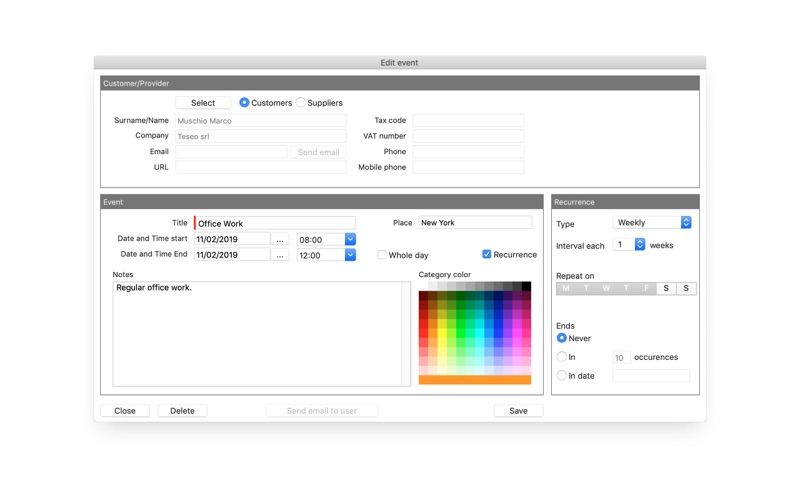Enable the Whole day checkbox
Screen dimensions: 800x500
click(x=382, y=255)
